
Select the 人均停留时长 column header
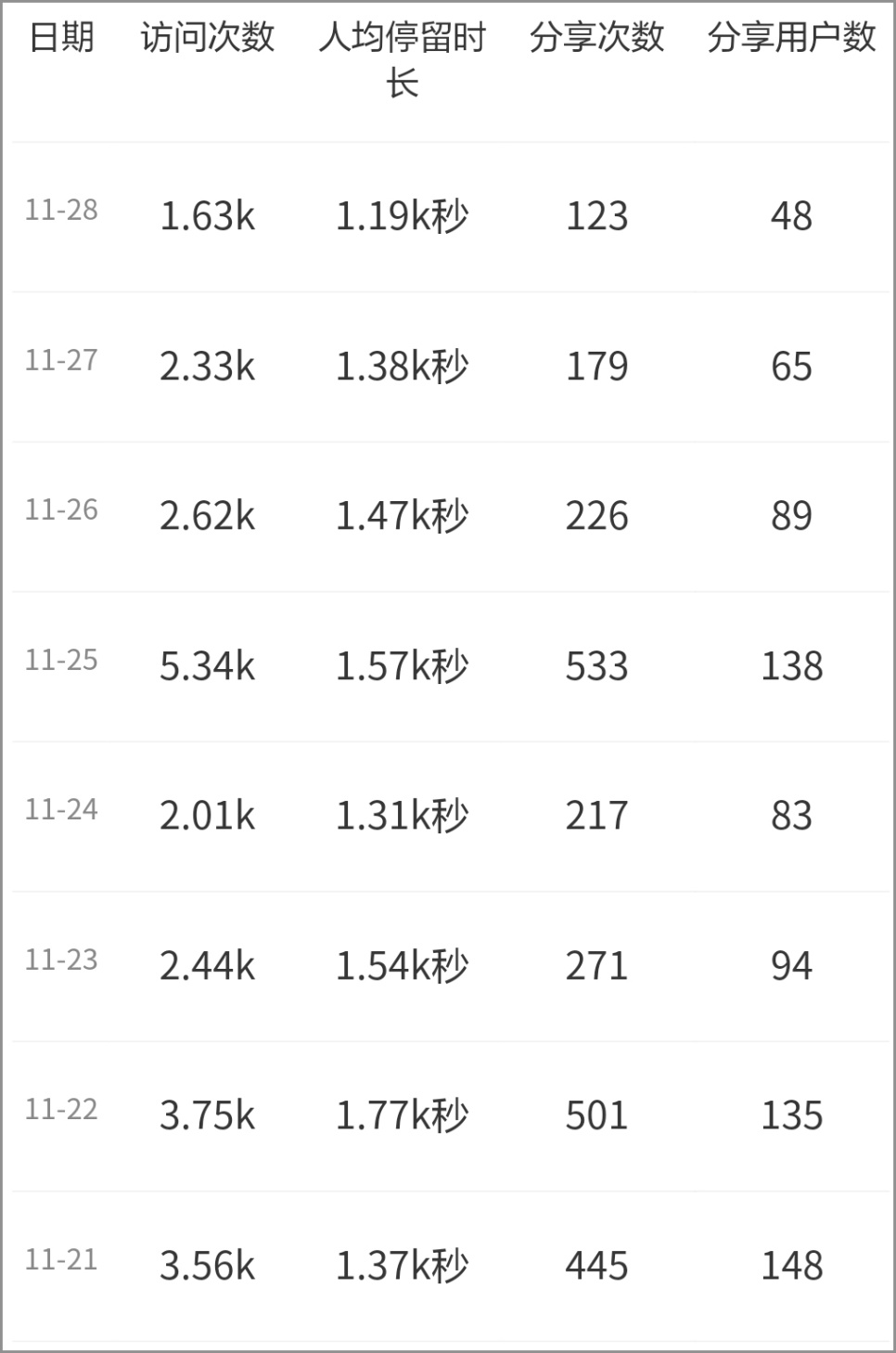point(402,60)
